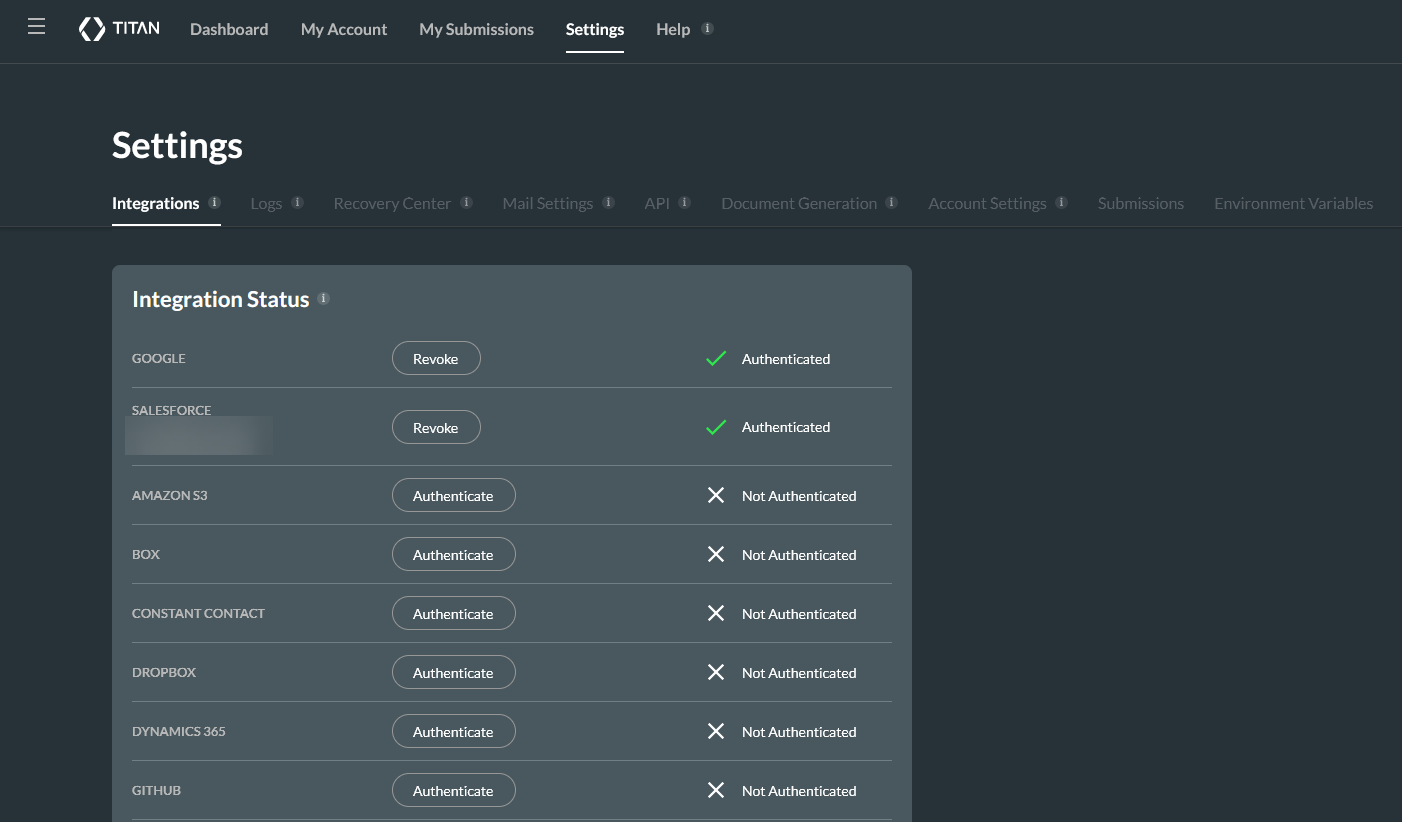Click Not Authenticated text in GitHub row
The image size is (1402, 822).
pos(799,790)
